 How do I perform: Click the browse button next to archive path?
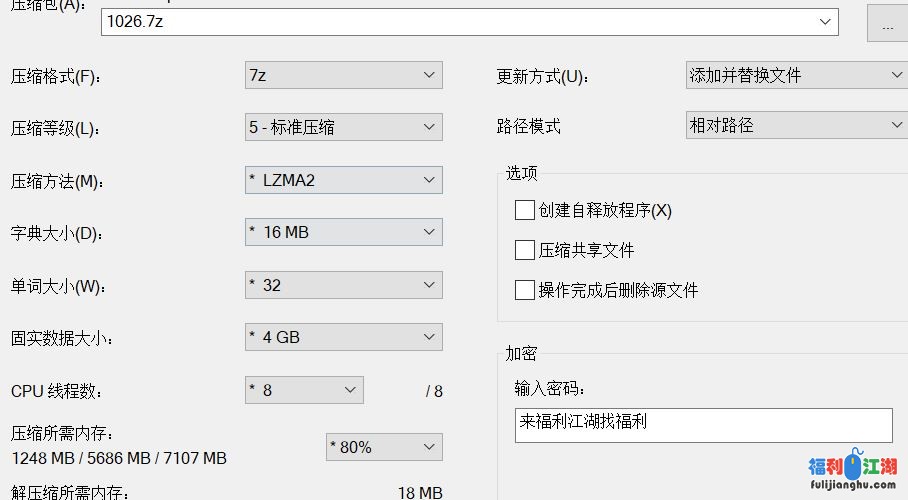pos(886,24)
